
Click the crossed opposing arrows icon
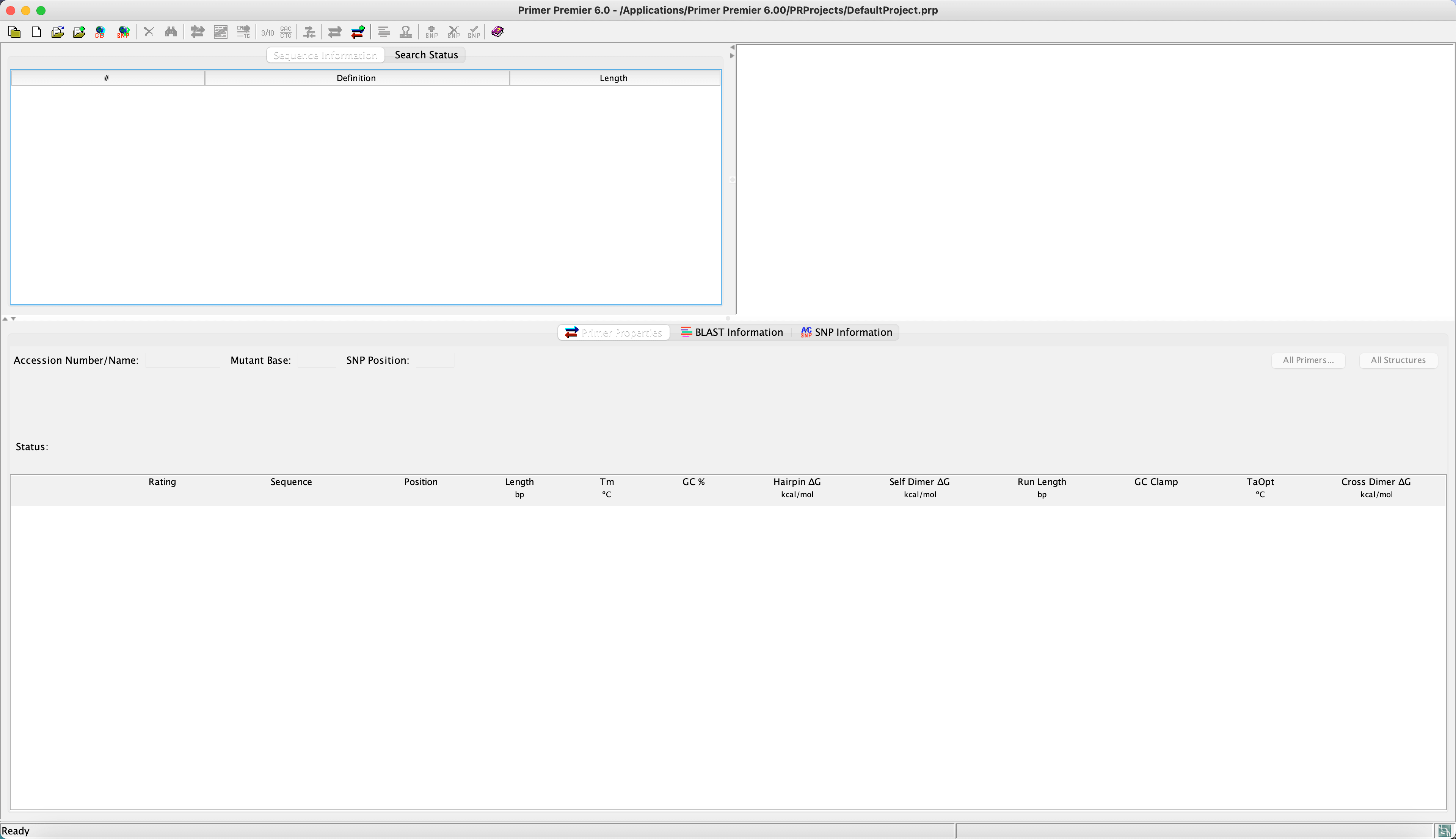coord(309,32)
